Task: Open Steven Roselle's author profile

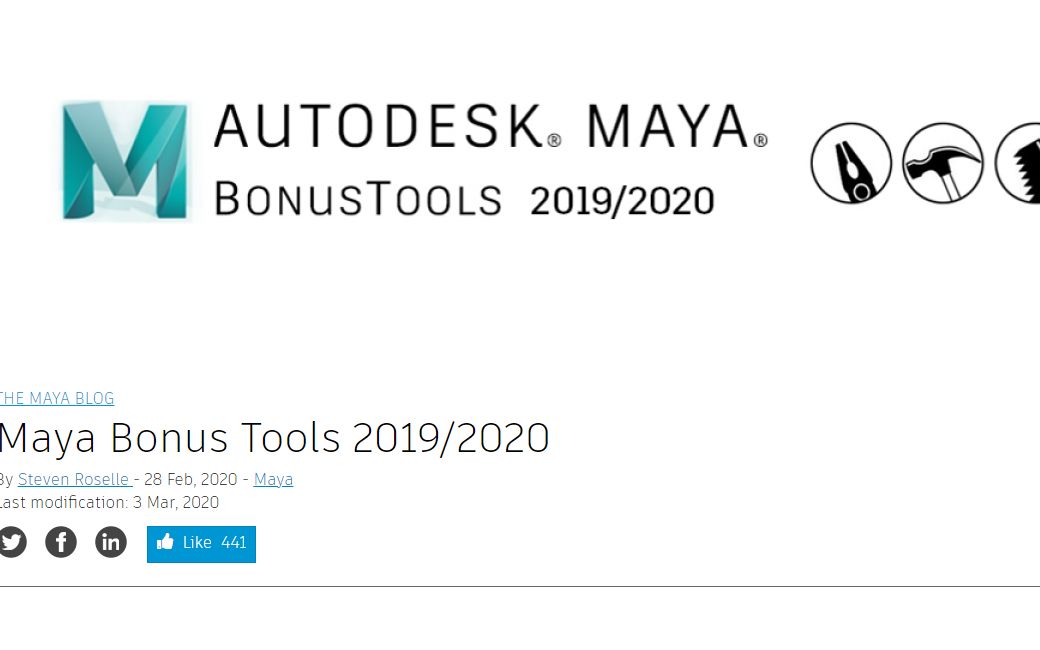Action: coord(74,479)
